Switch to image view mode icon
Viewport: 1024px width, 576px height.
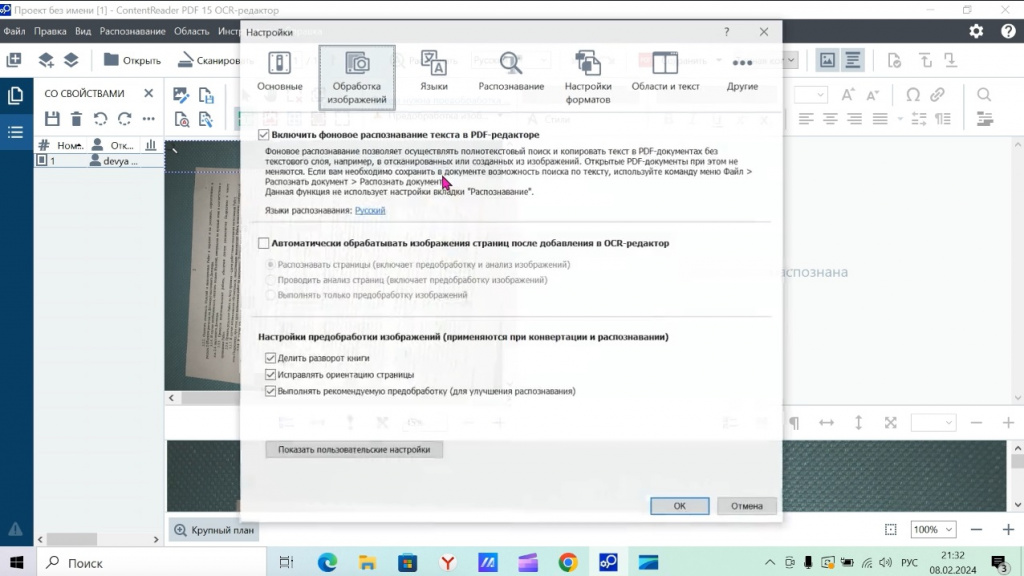pos(827,60)
